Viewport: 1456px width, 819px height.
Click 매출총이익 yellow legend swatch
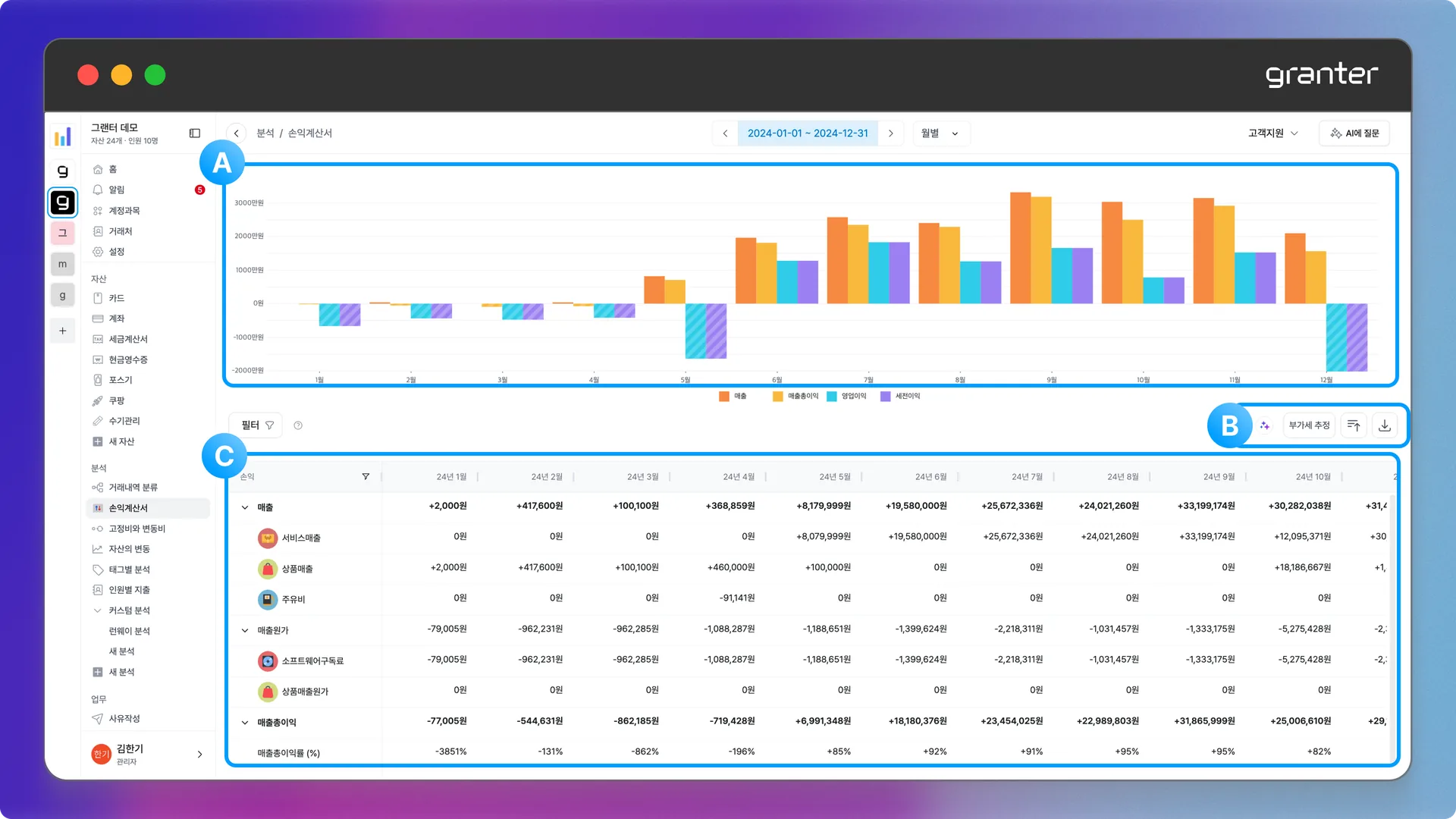(778, 396)
